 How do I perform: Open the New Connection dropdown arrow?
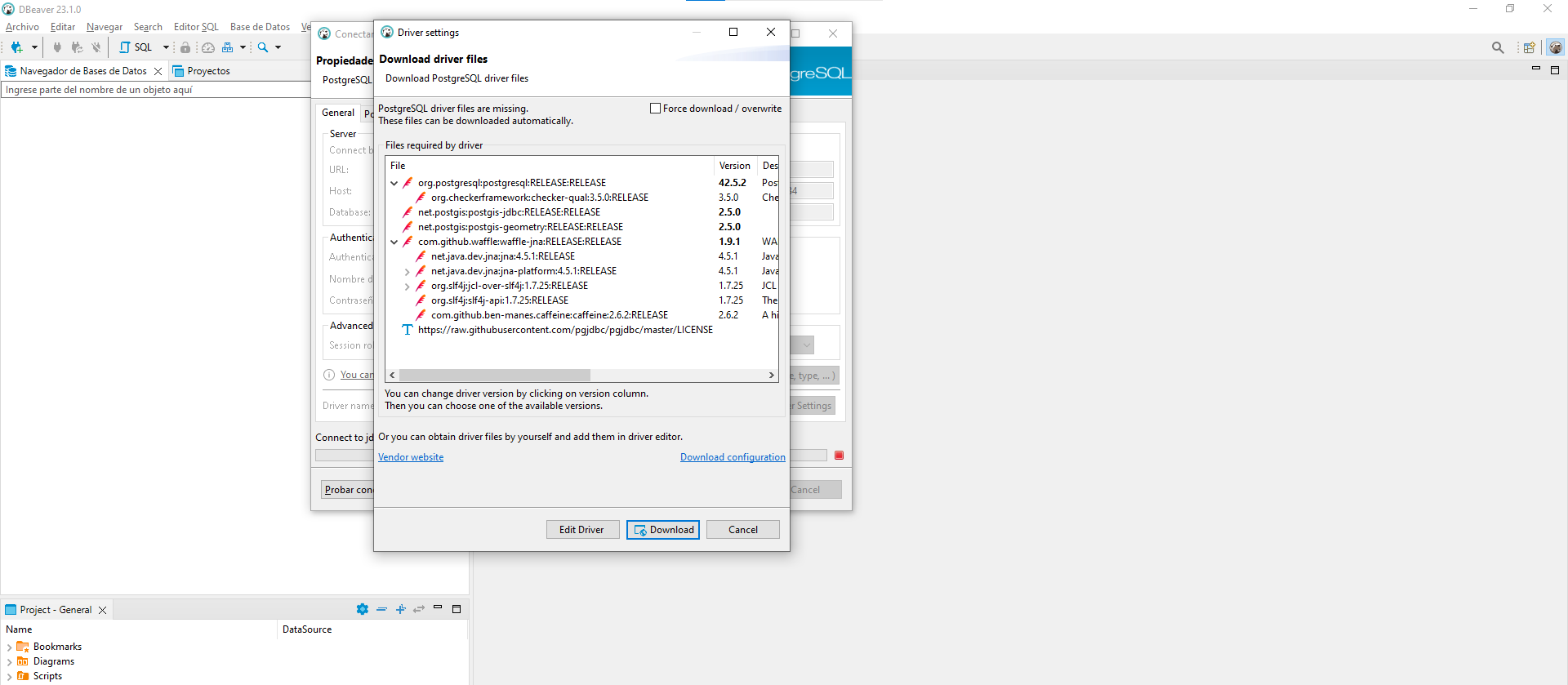[34, 47]
